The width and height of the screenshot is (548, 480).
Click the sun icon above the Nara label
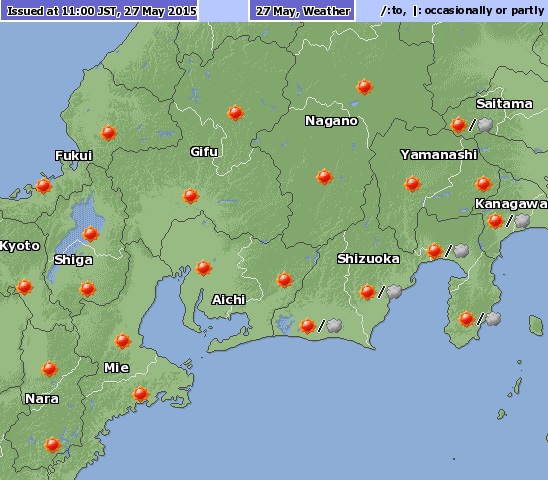coord(49,369)
